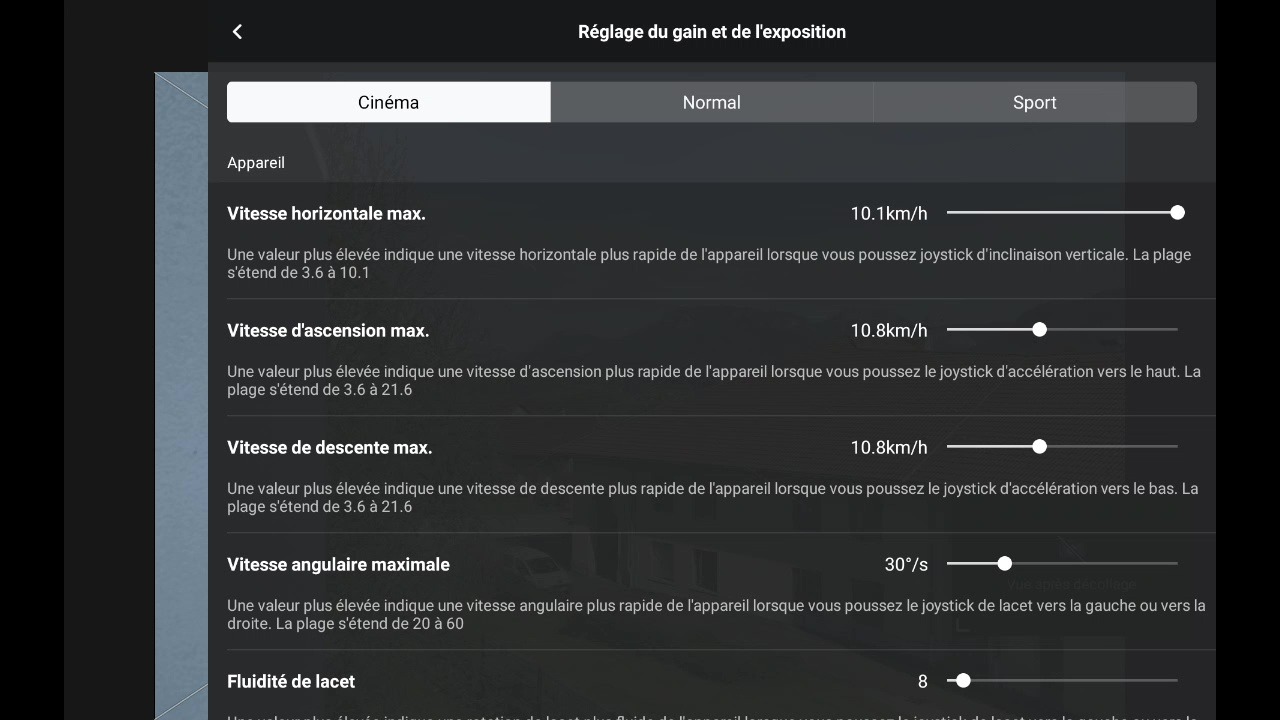Screen dimensions: 1280x720
Task: Go back using the arrow icon
Action: click(x=237, y=32)
